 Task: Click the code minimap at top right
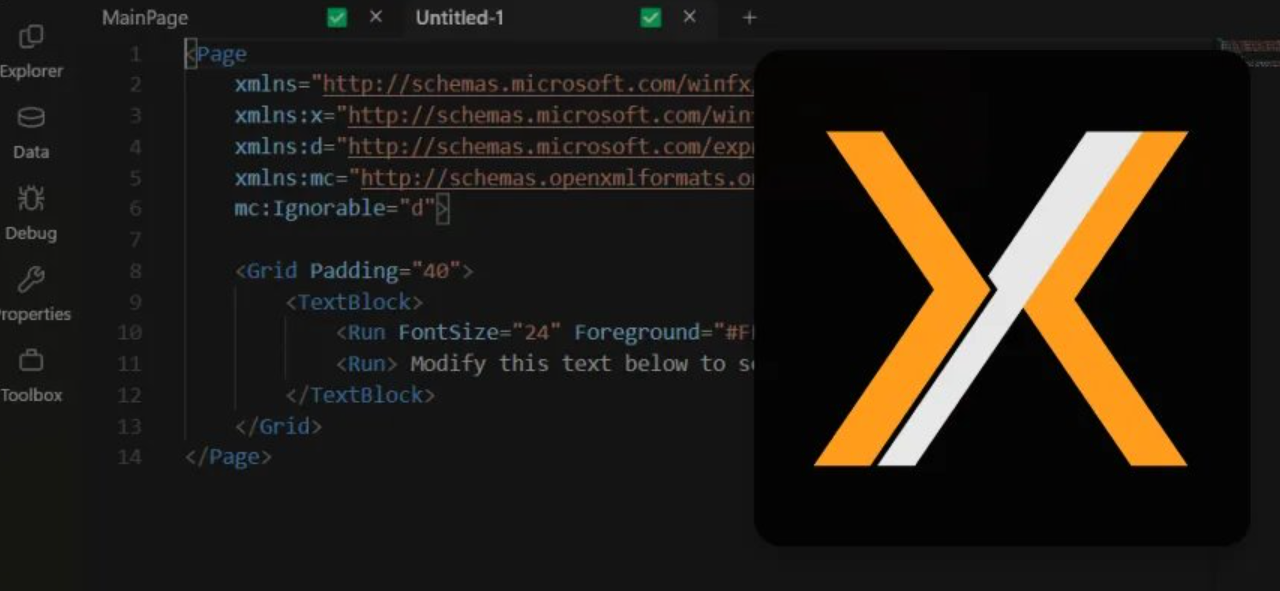click(x=1247, y=46)
